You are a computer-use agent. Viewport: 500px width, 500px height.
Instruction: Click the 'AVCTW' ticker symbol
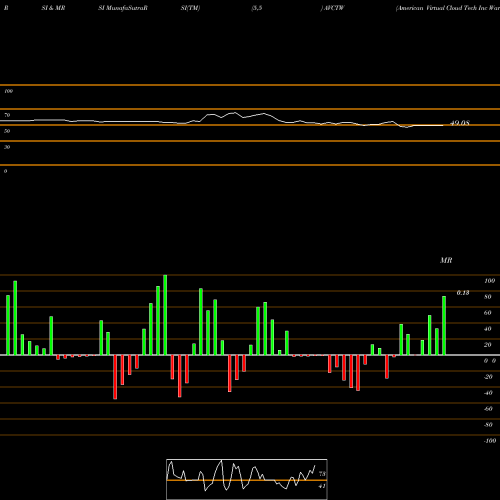(334, 8)
